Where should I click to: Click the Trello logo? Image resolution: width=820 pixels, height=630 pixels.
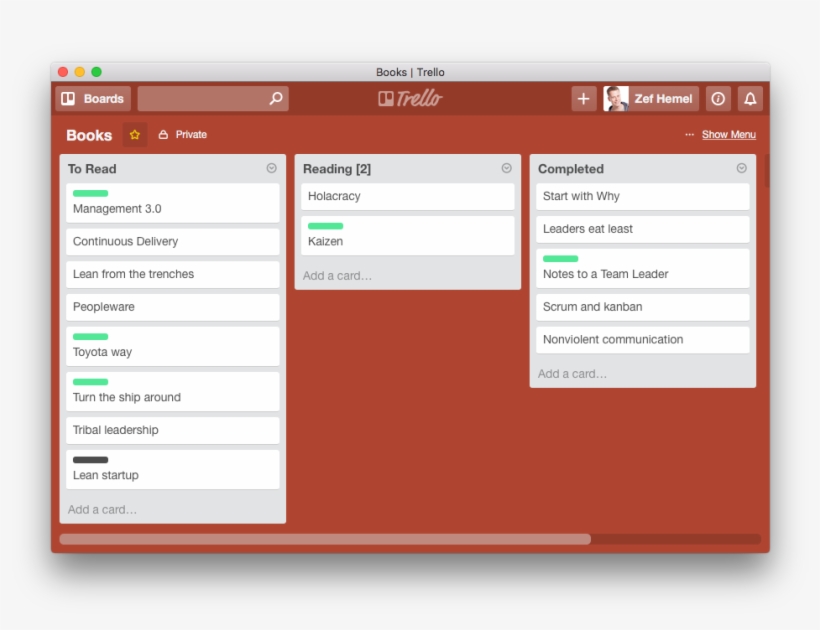point(410,98)
